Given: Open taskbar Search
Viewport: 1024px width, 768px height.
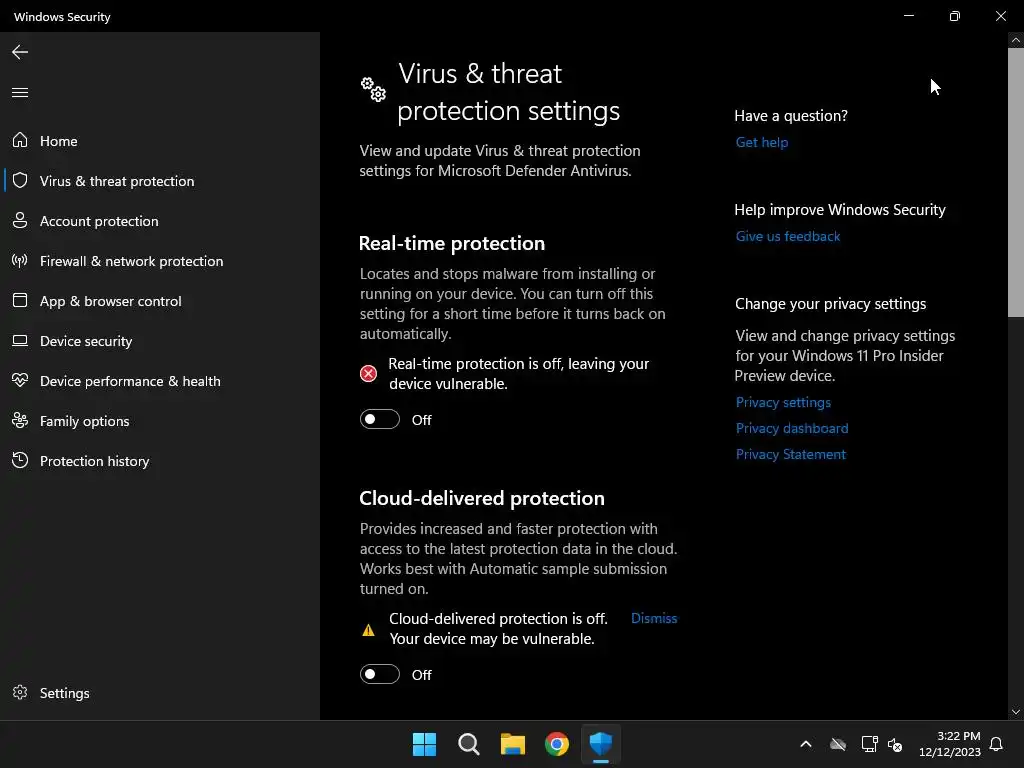Looking at the screenshot, I should [469, 744].
